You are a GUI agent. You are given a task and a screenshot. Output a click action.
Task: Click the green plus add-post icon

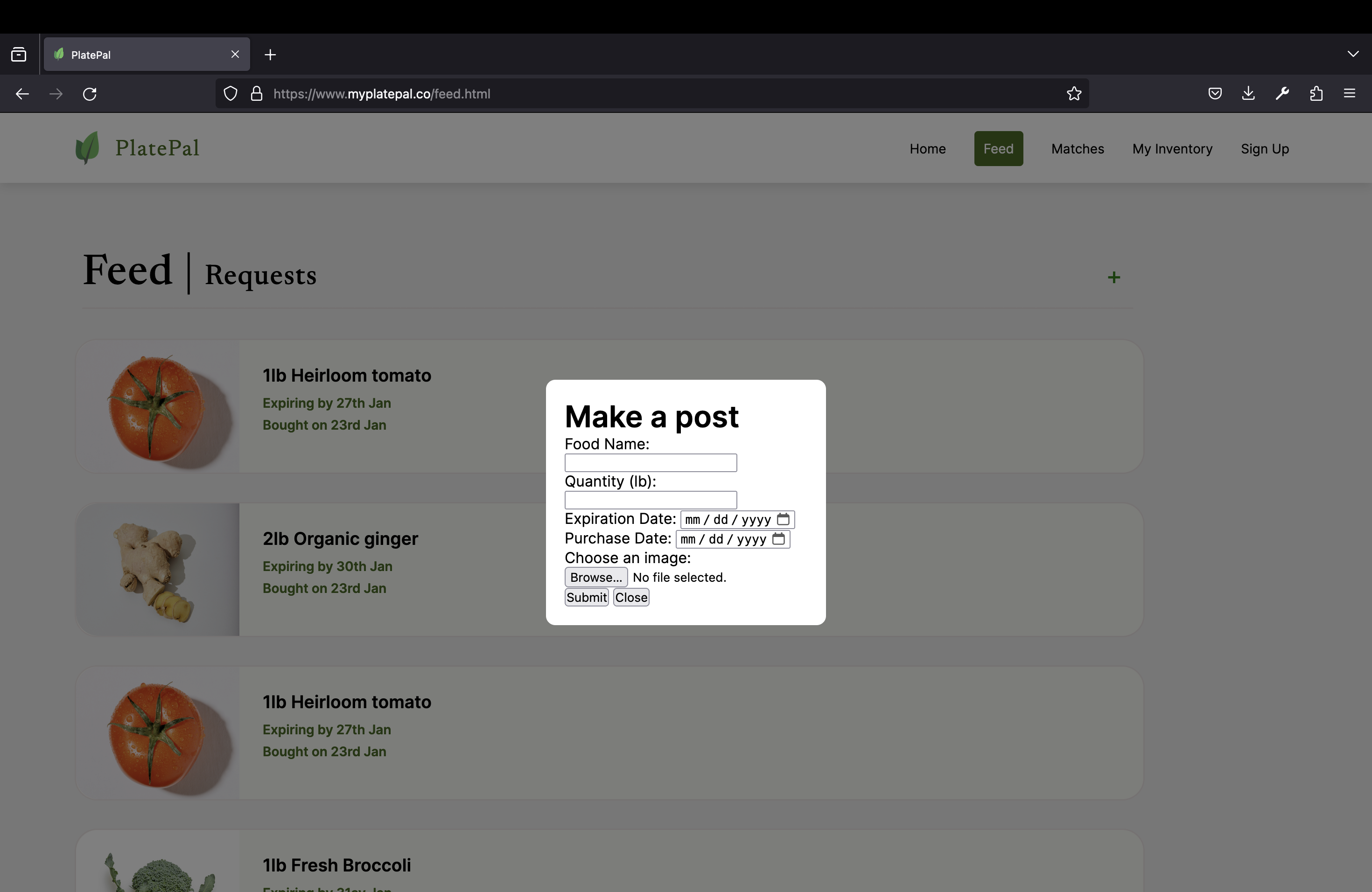1114,278
